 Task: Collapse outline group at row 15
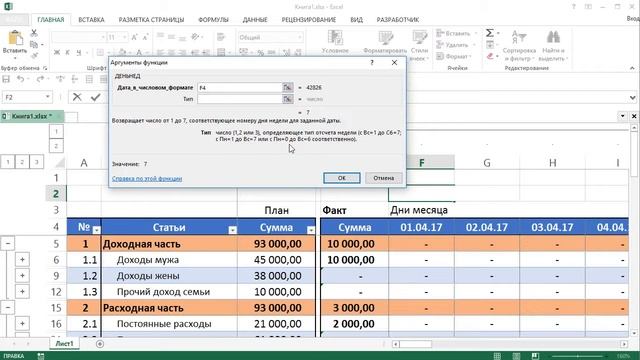coord(7,307)
